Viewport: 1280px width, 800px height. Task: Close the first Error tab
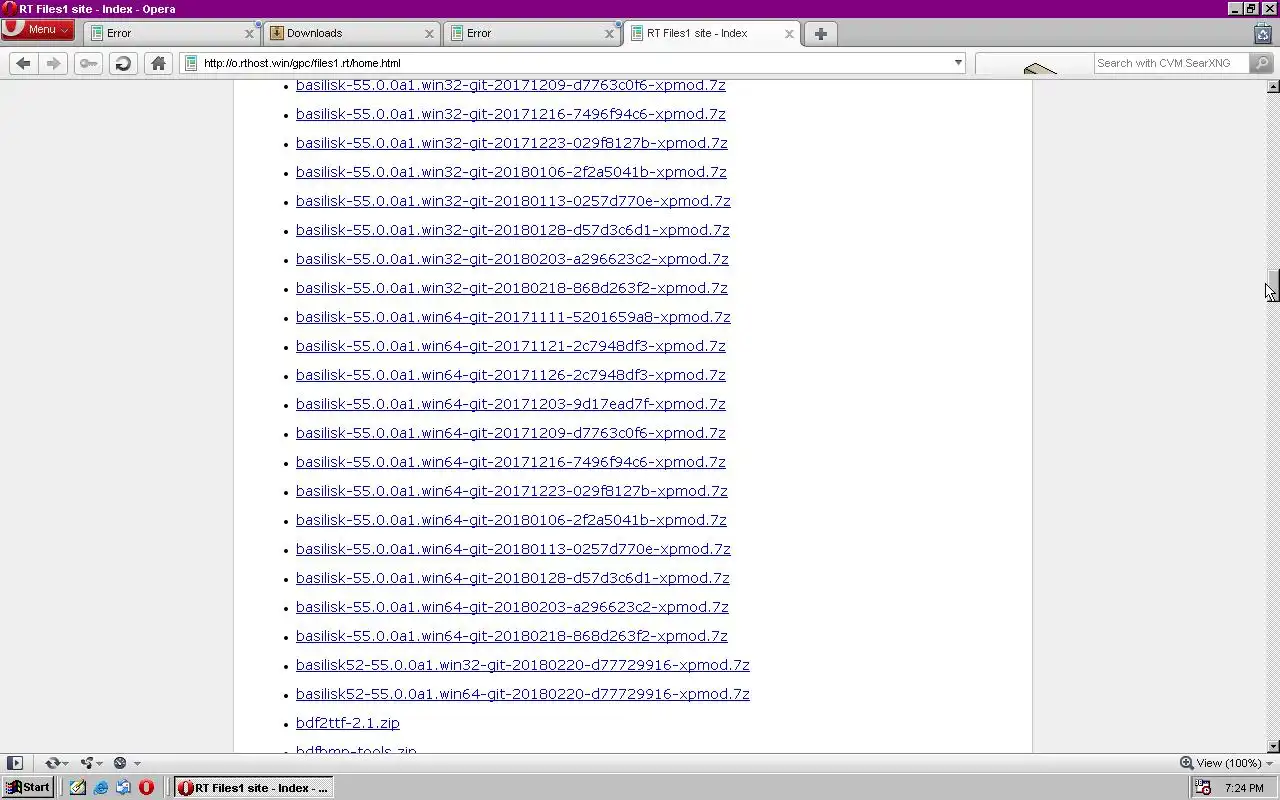click(249, 33)
